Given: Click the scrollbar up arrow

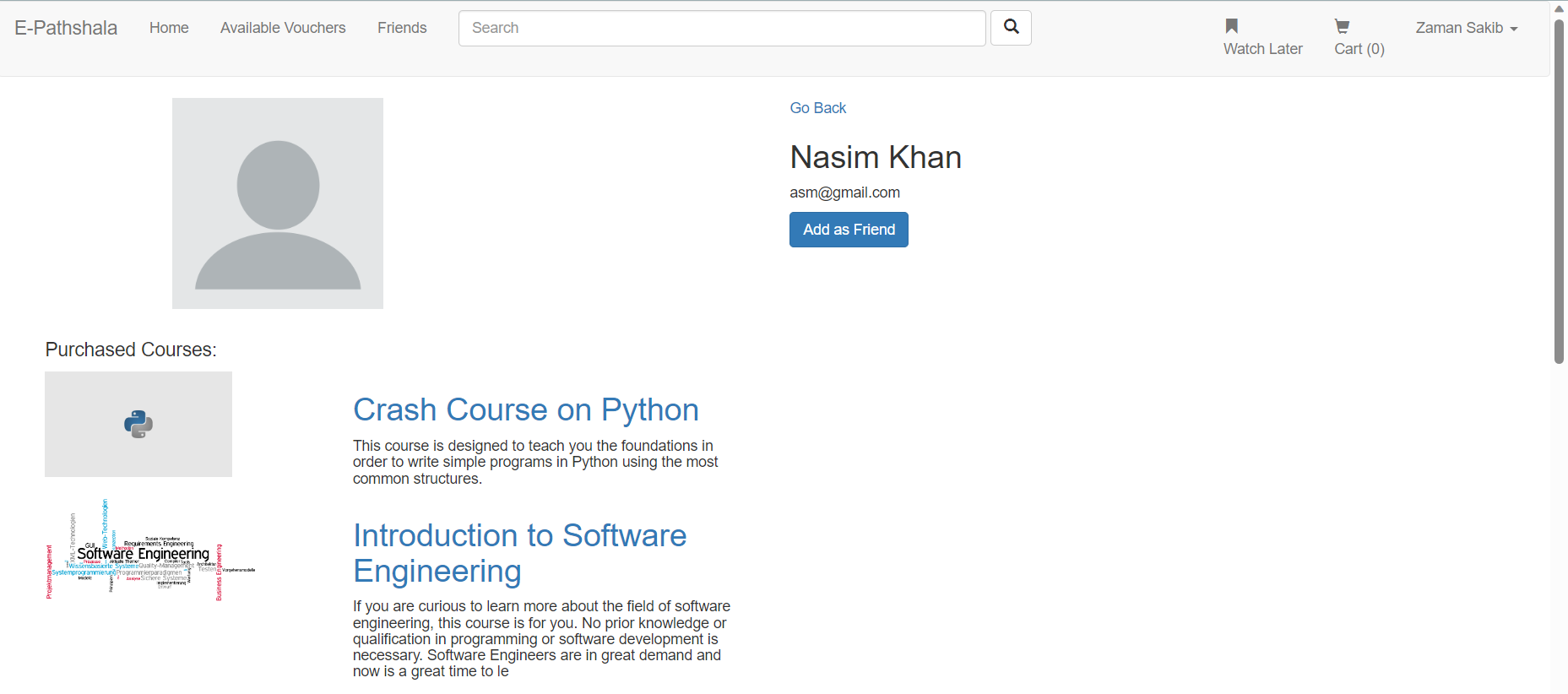Looking at the screenshot, I should tap(1559, 8).
